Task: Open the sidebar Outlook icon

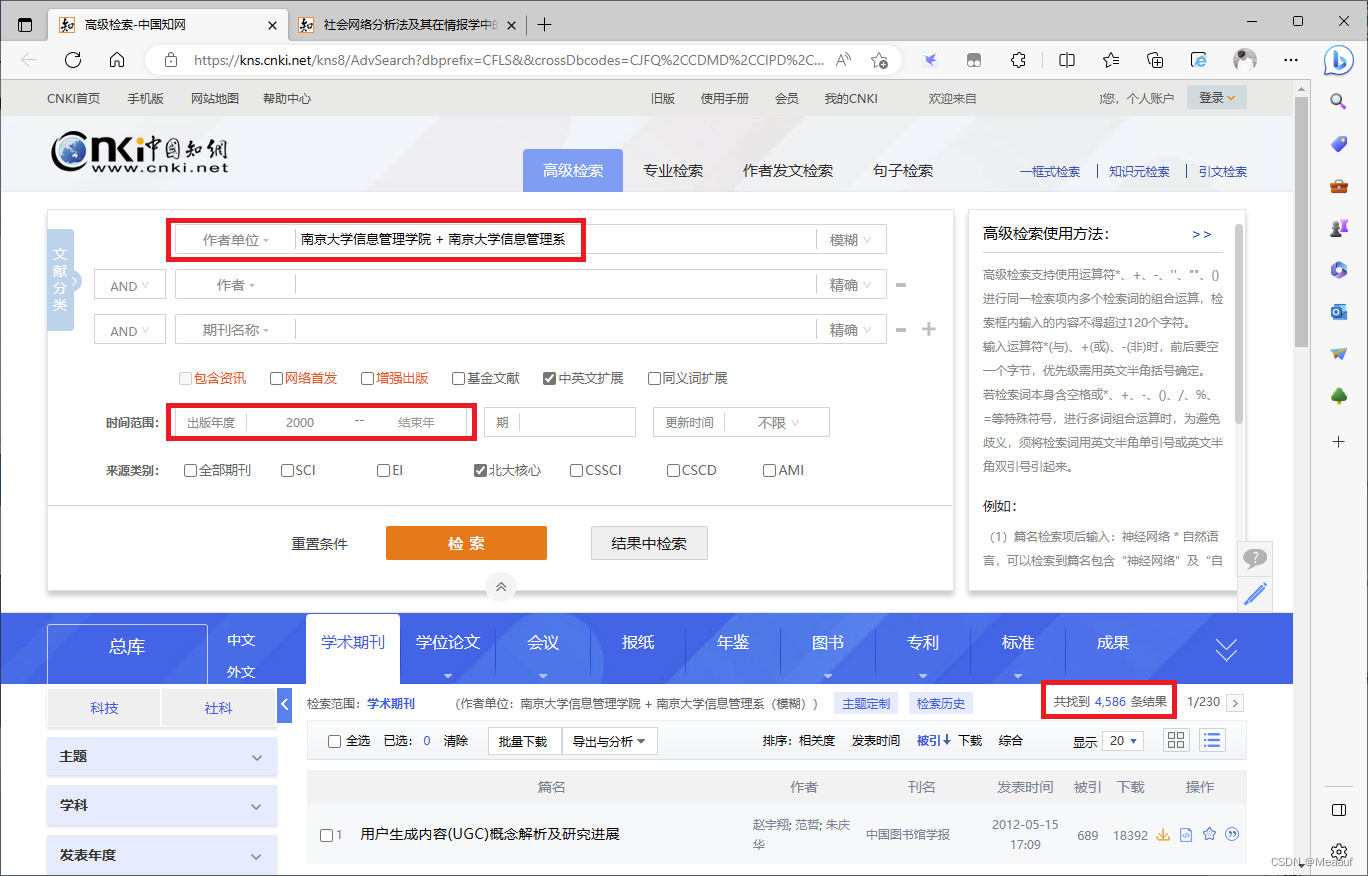Action: tap(1339, 312)
